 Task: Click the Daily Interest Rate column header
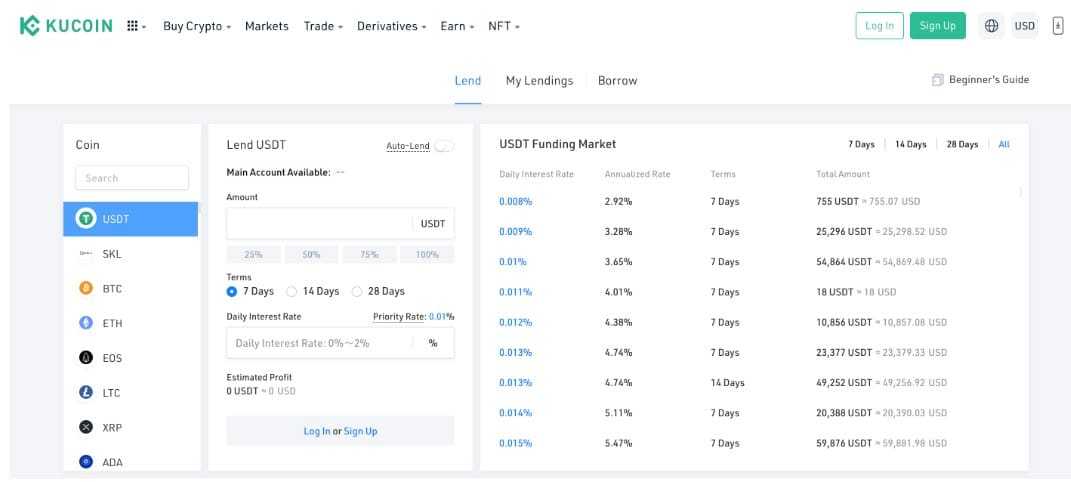click(x=536, y=174)
